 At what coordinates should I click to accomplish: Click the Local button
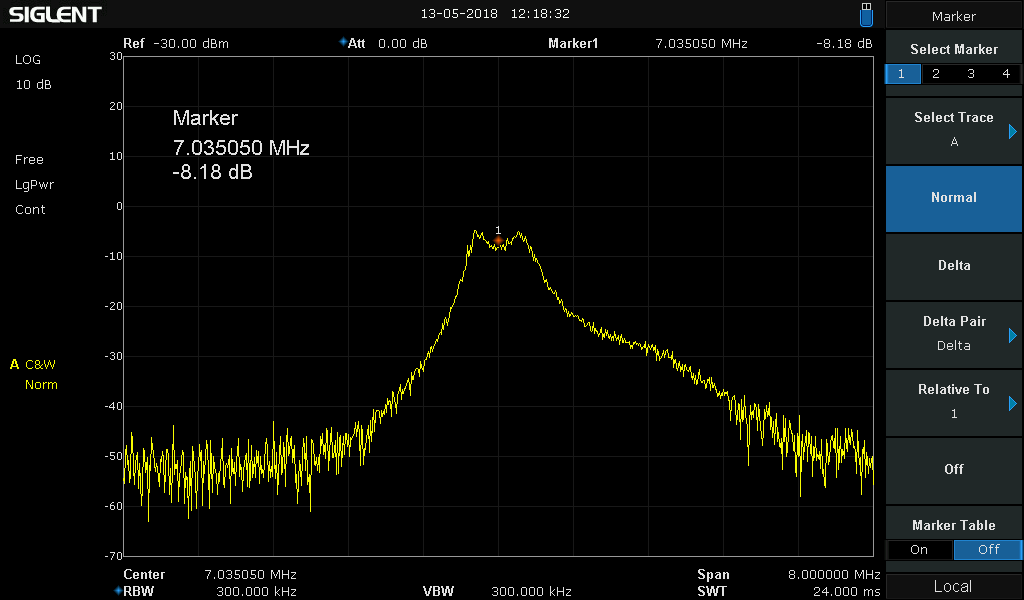(x=953, y=586)
